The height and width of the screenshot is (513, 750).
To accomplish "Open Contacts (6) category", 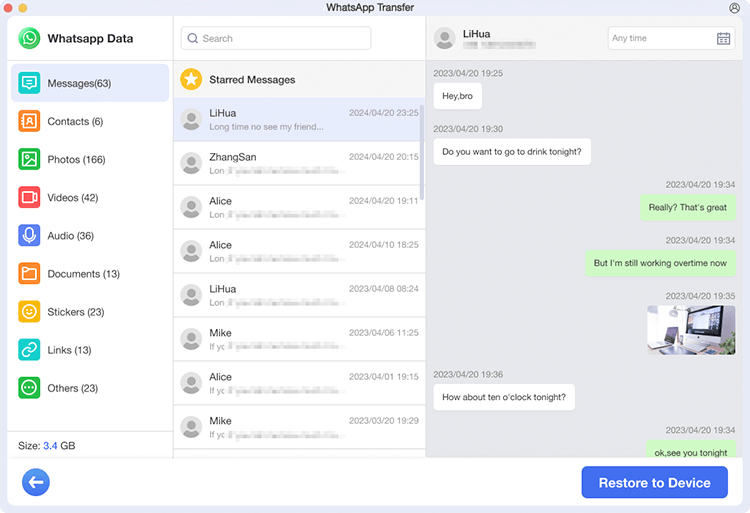I will tap(90, 121).
